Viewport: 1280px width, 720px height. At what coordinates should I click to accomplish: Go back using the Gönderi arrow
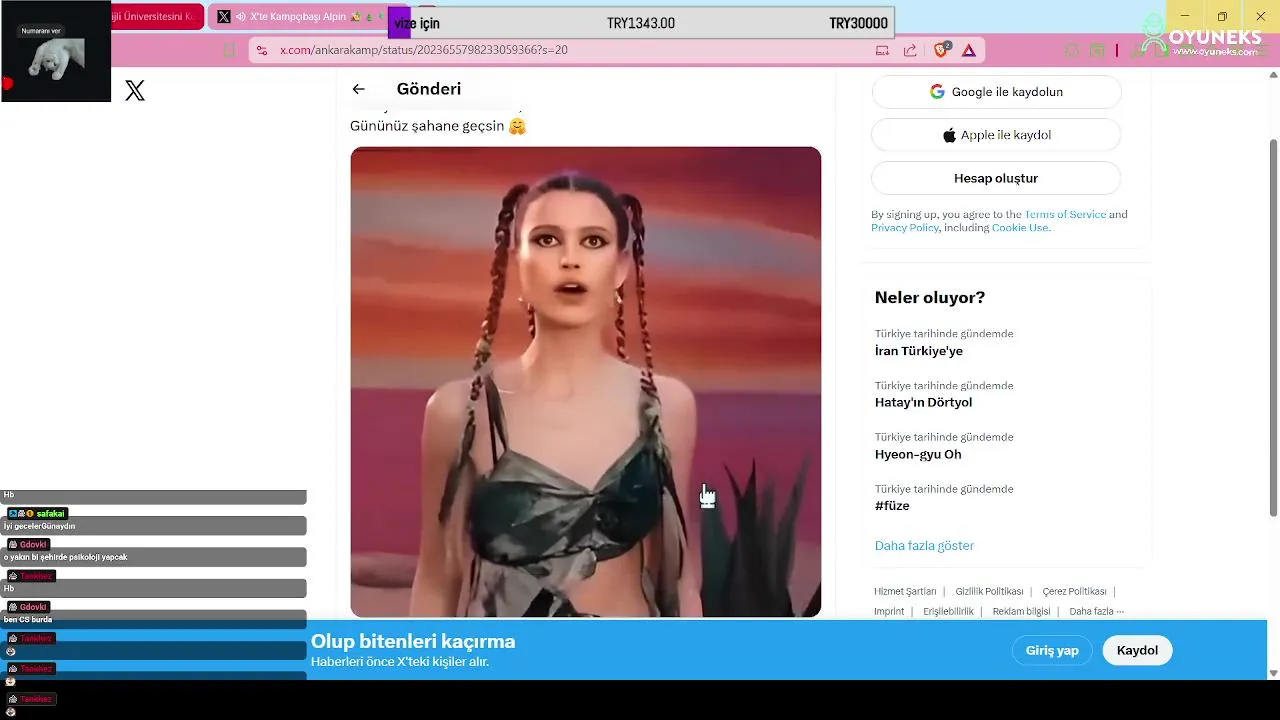[358, 89]
